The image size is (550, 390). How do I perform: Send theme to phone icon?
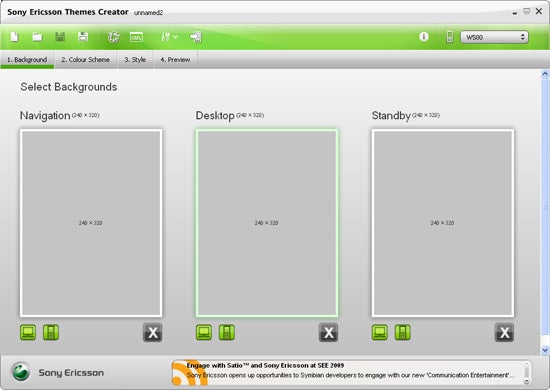196,37
